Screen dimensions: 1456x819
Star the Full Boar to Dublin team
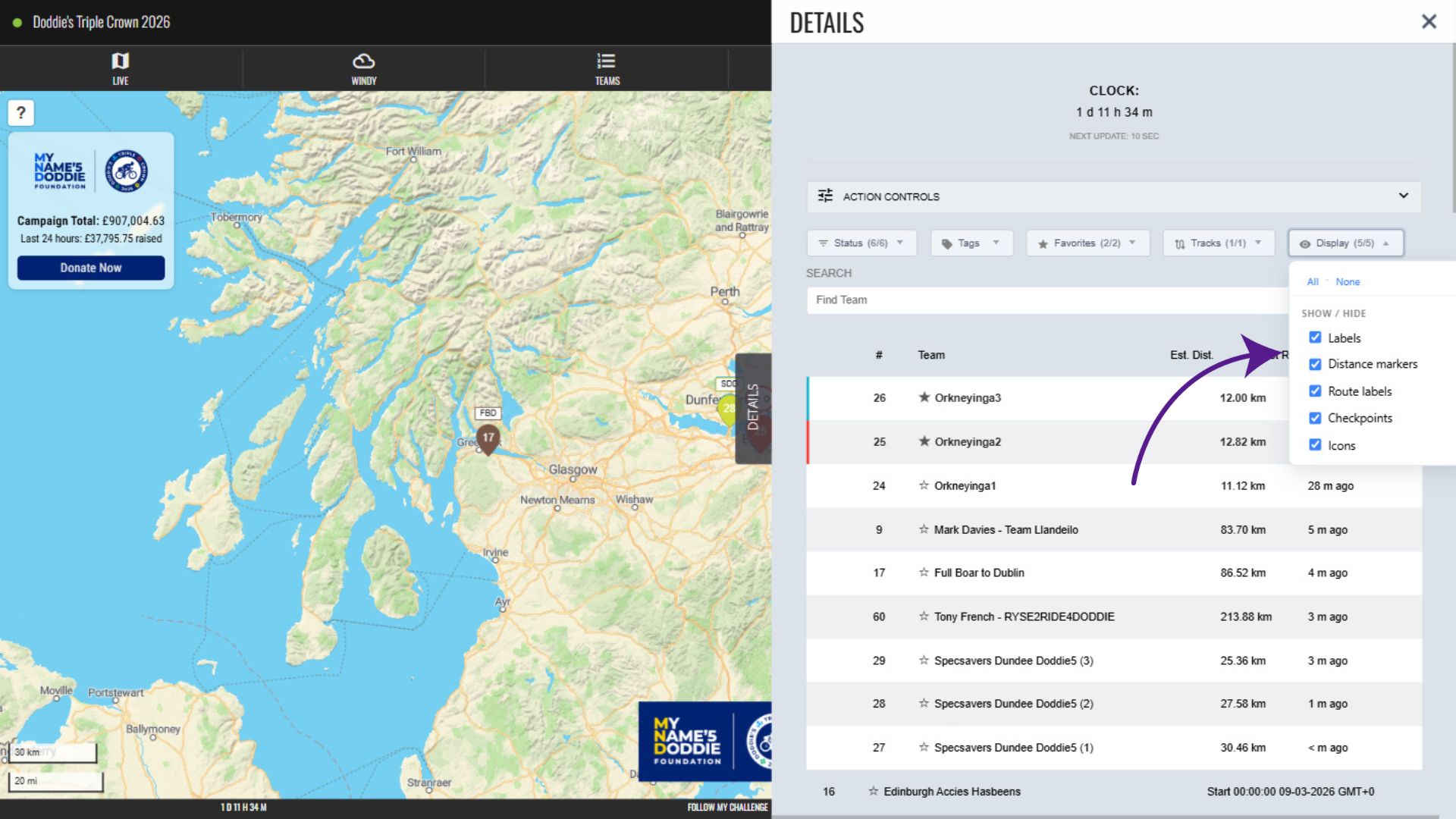click(924, 573)
